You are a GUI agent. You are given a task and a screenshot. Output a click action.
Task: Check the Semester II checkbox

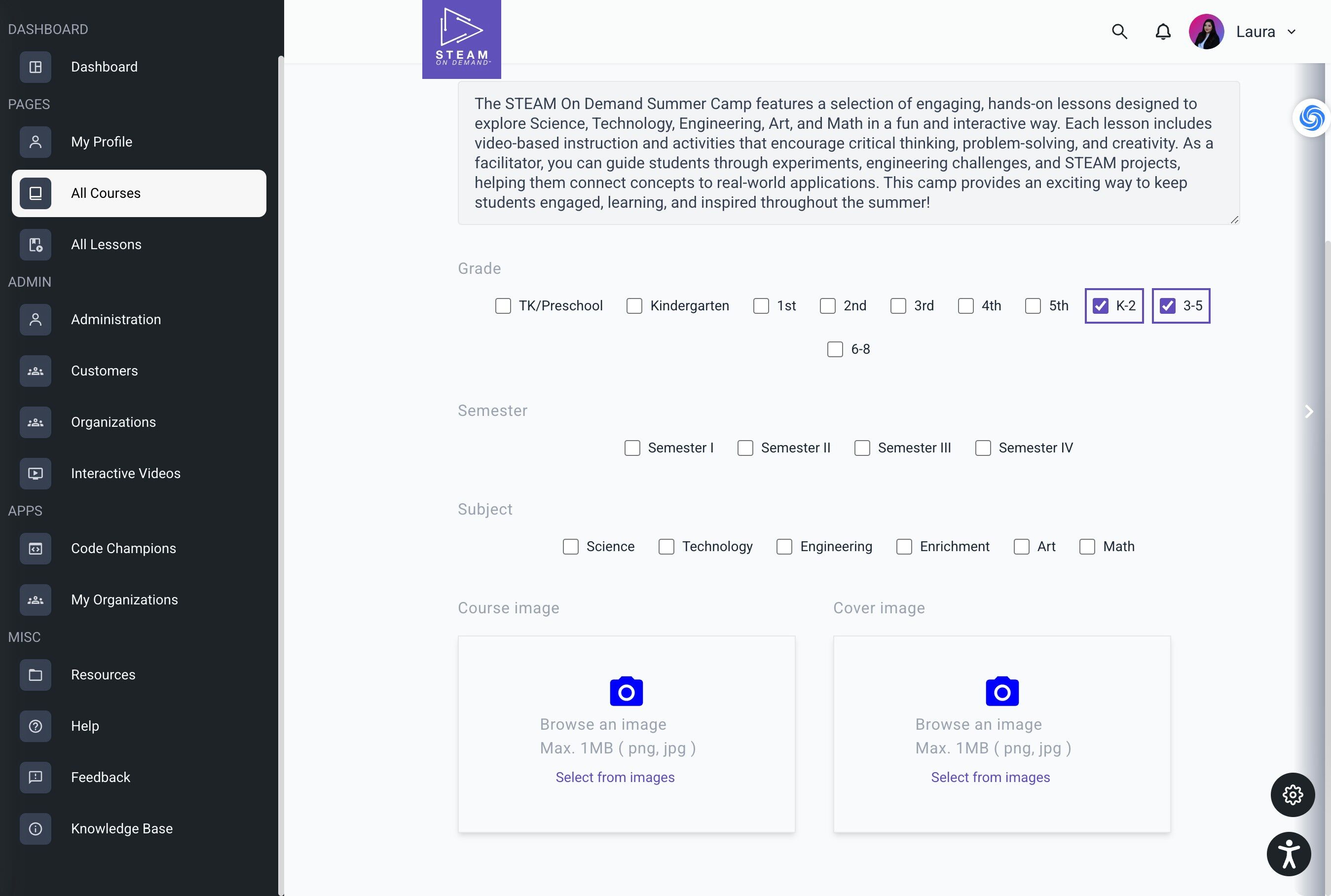[745, 448]
